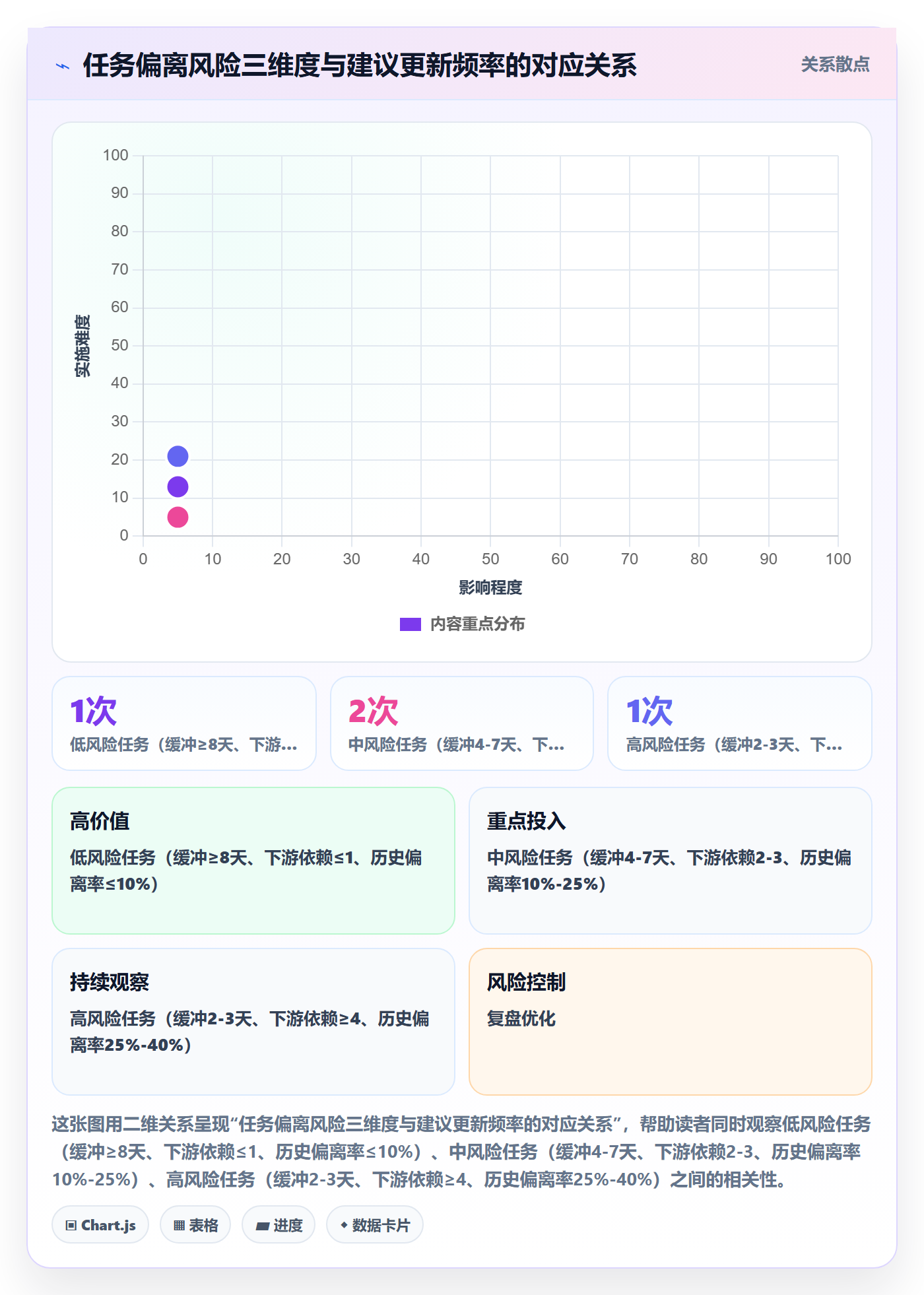
Task: Click the bar icon in the 进度 chip
Action: (263, 1226)
